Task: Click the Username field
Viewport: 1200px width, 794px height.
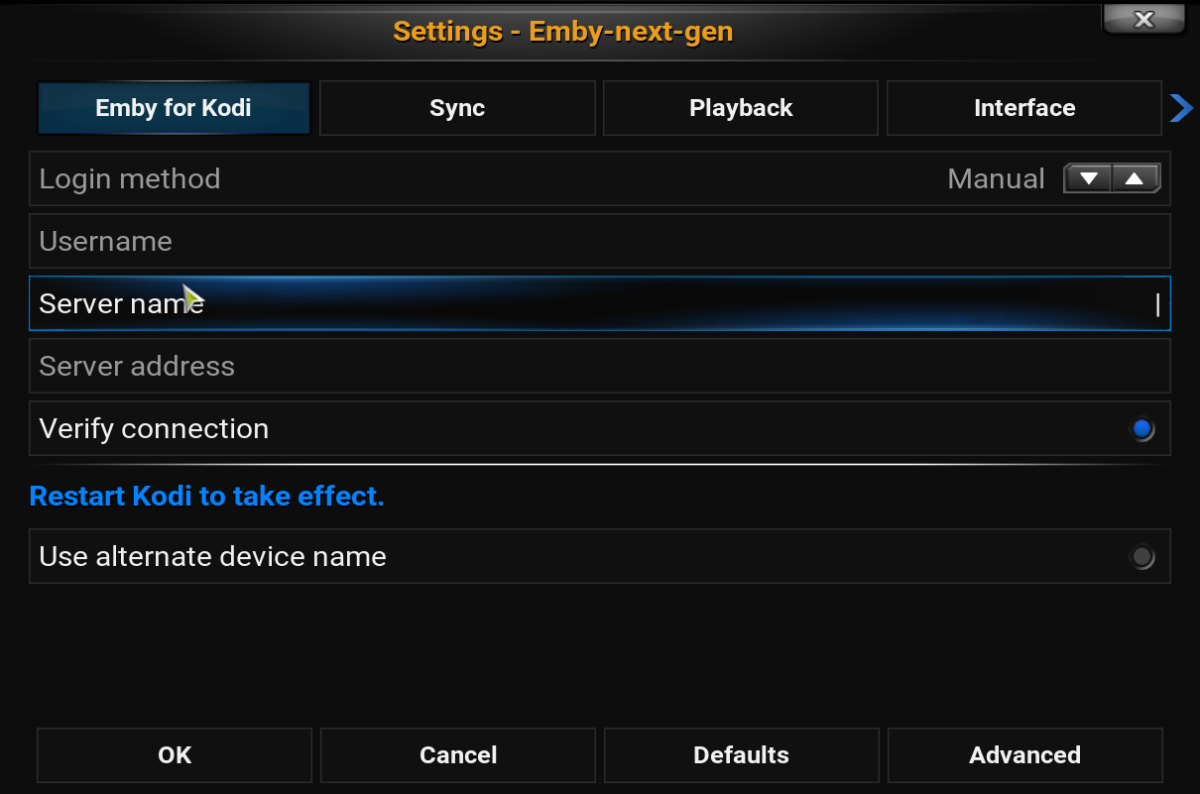Action: click(x=599, y=241)
